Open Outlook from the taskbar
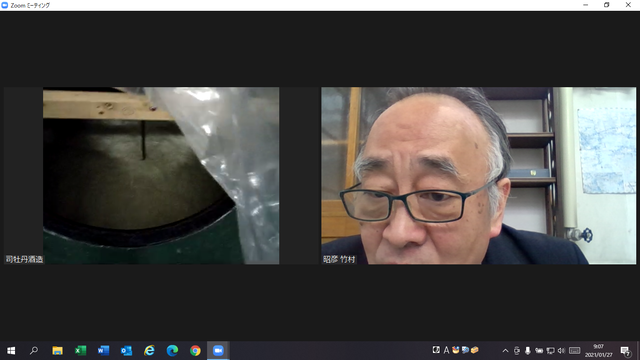Viewport: 640px width, 360px height. click(126, 351)
